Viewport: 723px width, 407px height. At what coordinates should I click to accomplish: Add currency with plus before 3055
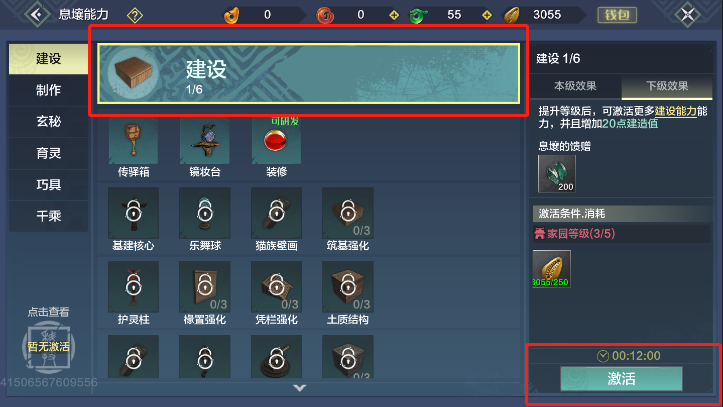point(487,15)
